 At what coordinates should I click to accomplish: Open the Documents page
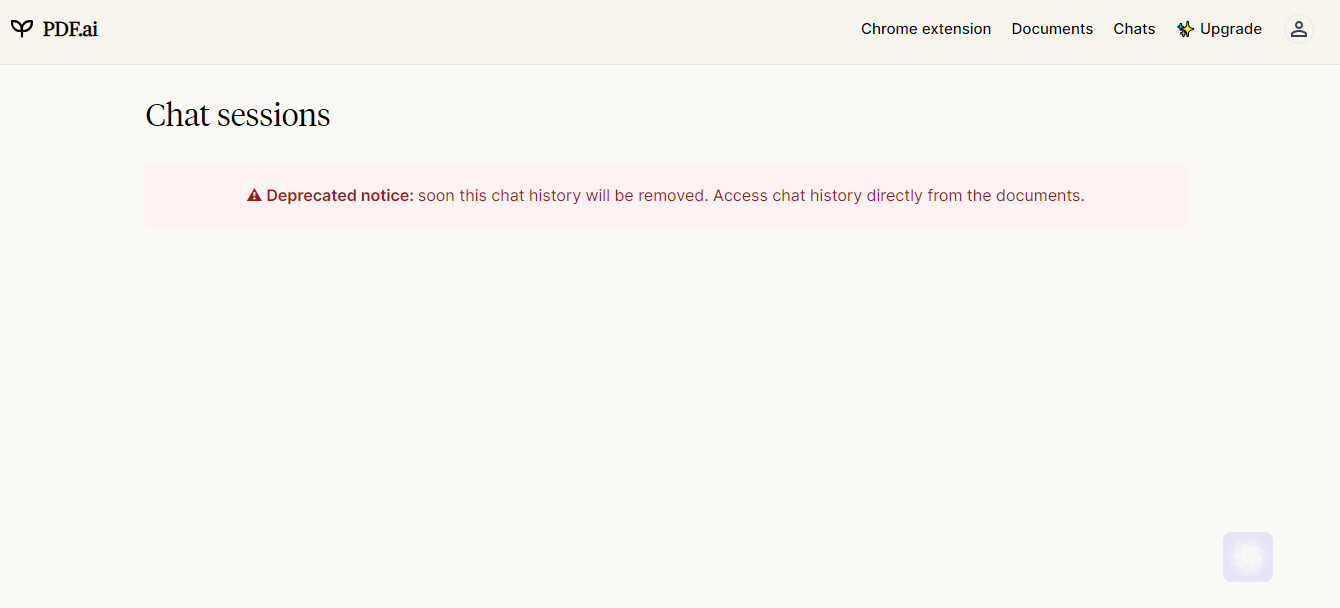[x=1052, y=29]
